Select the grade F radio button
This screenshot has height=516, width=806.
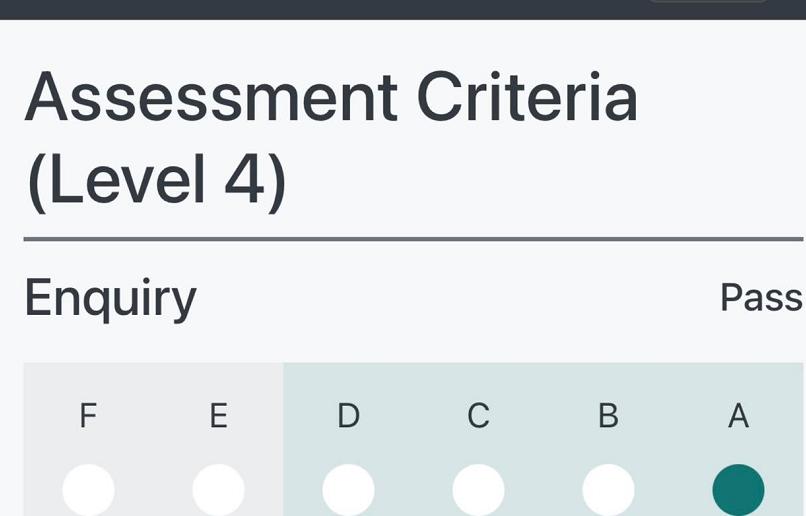click(88, 490)
